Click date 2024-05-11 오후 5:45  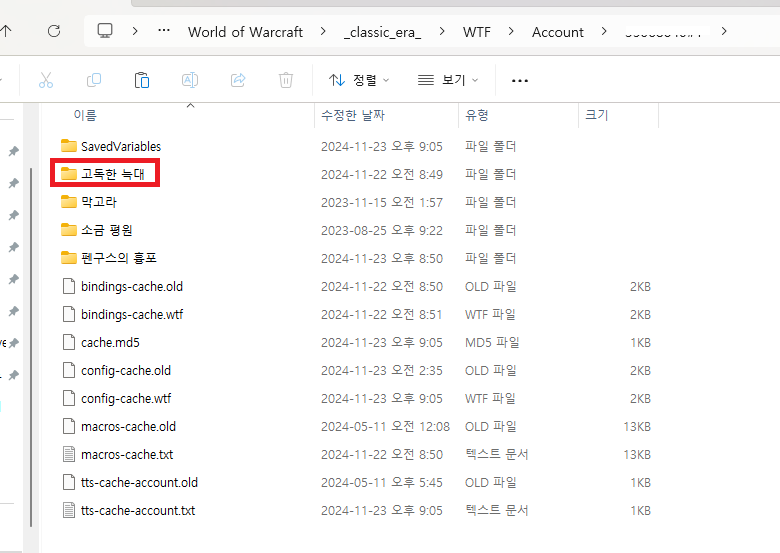click(x=382, y=483)
